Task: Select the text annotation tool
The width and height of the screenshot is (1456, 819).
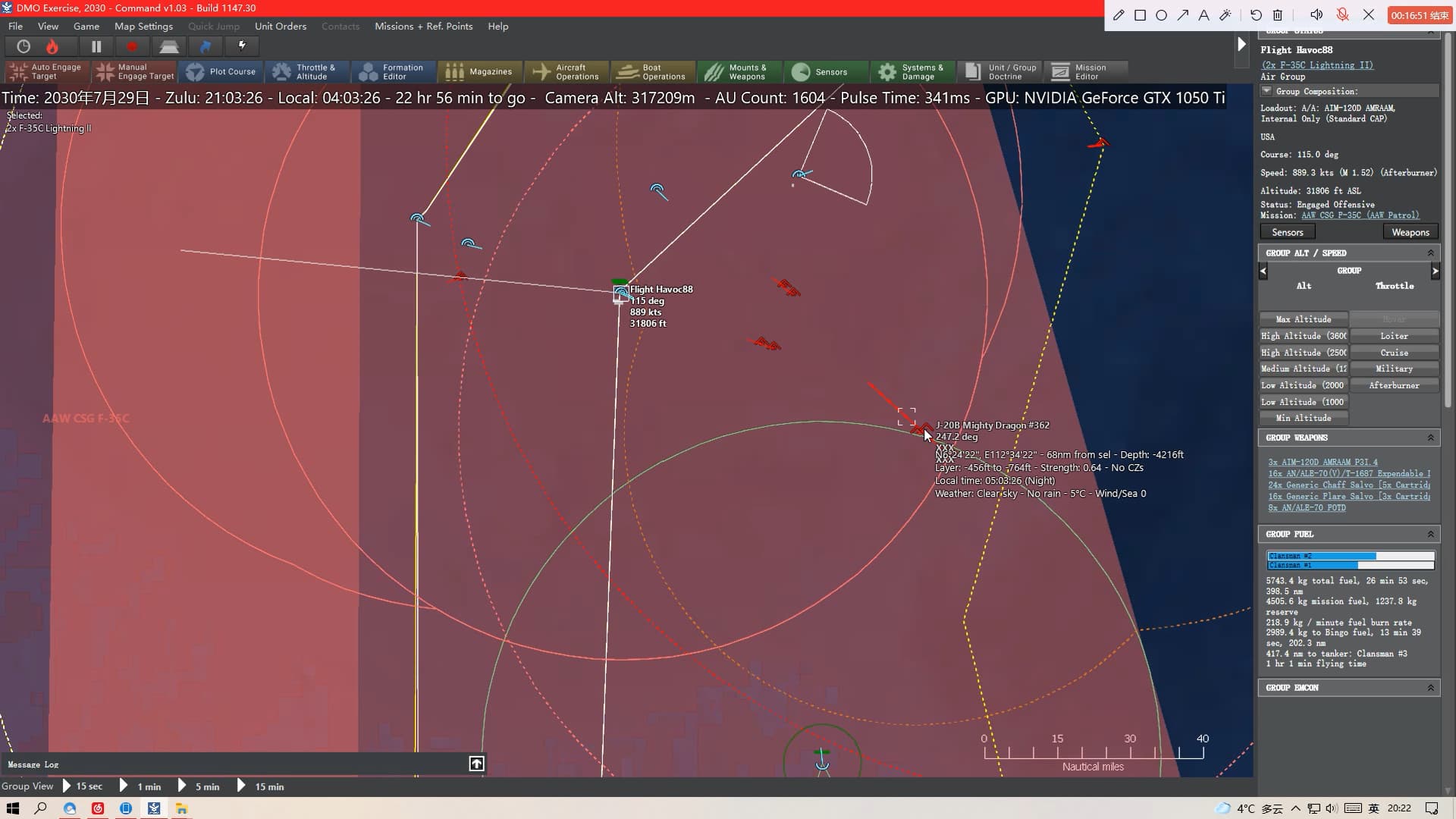Action: click(1203, 15)
